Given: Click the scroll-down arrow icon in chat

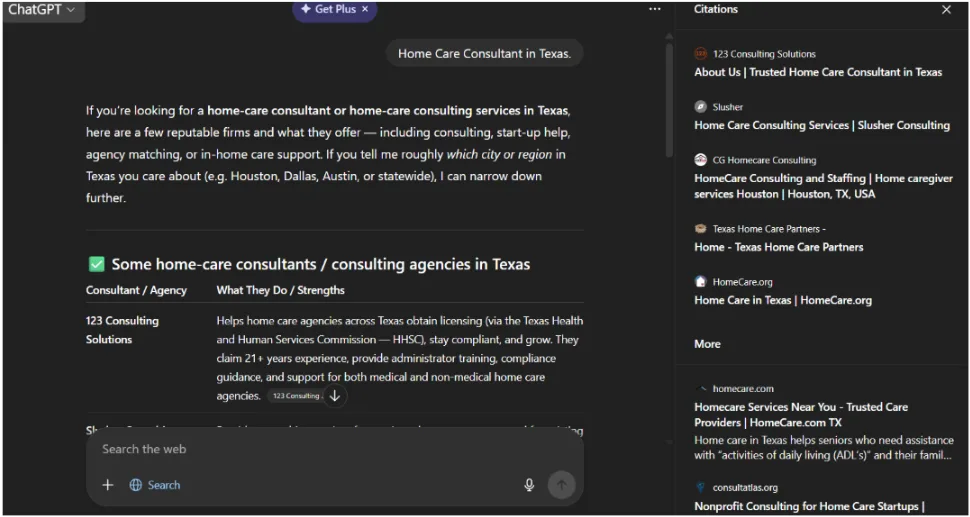Looking at the screenshot, I should [x=335, y=396].
